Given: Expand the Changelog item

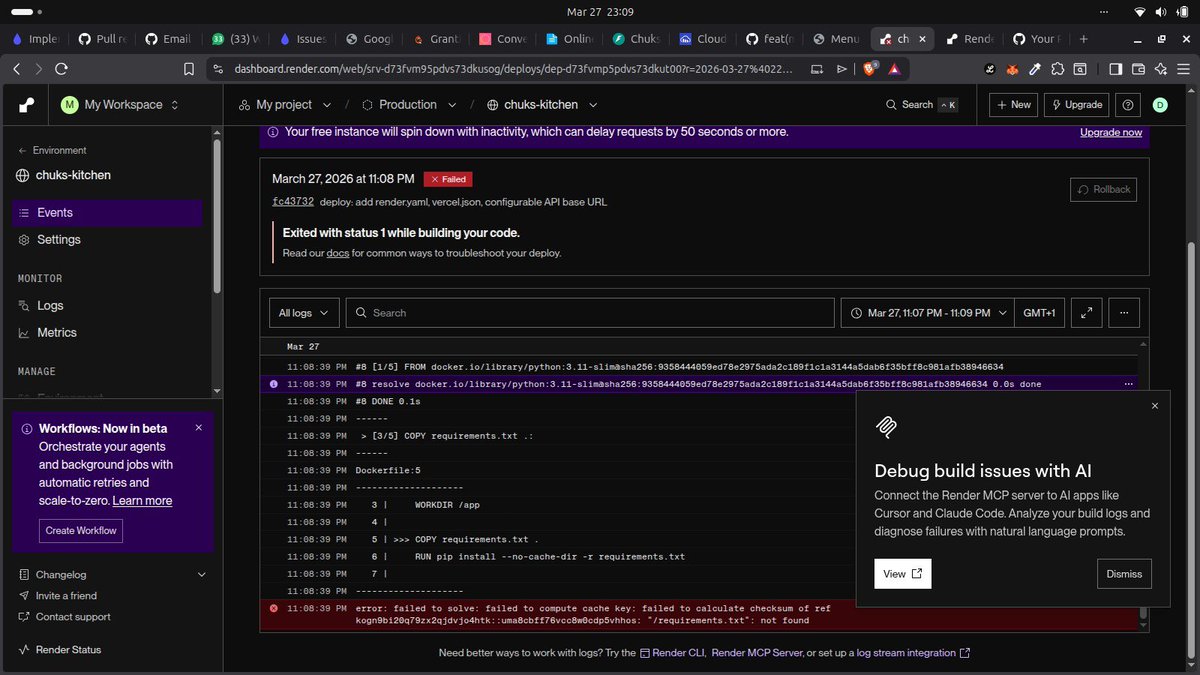Looking at the screenshot, I should [112, 575].
